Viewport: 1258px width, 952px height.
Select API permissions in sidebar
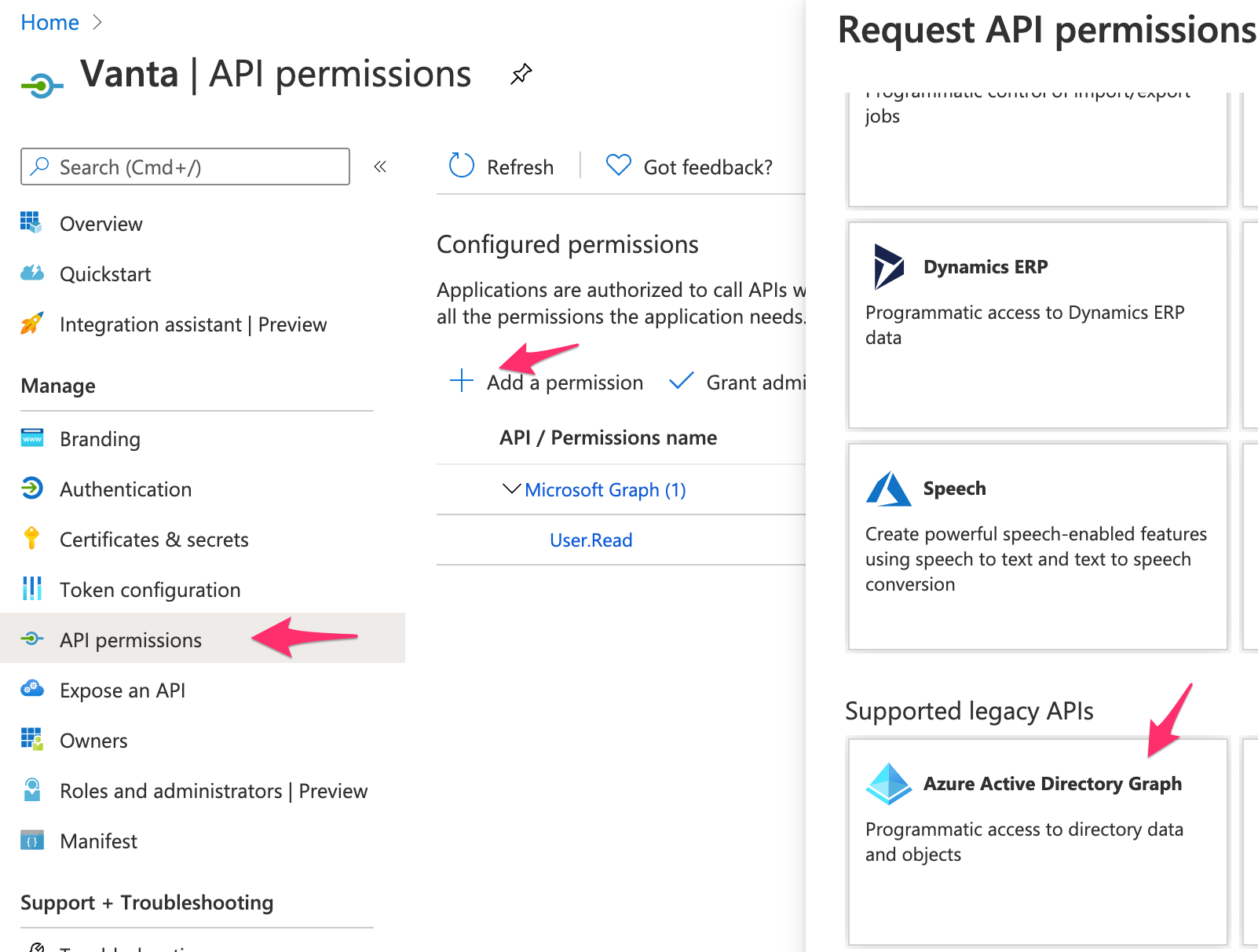point(203,638)
